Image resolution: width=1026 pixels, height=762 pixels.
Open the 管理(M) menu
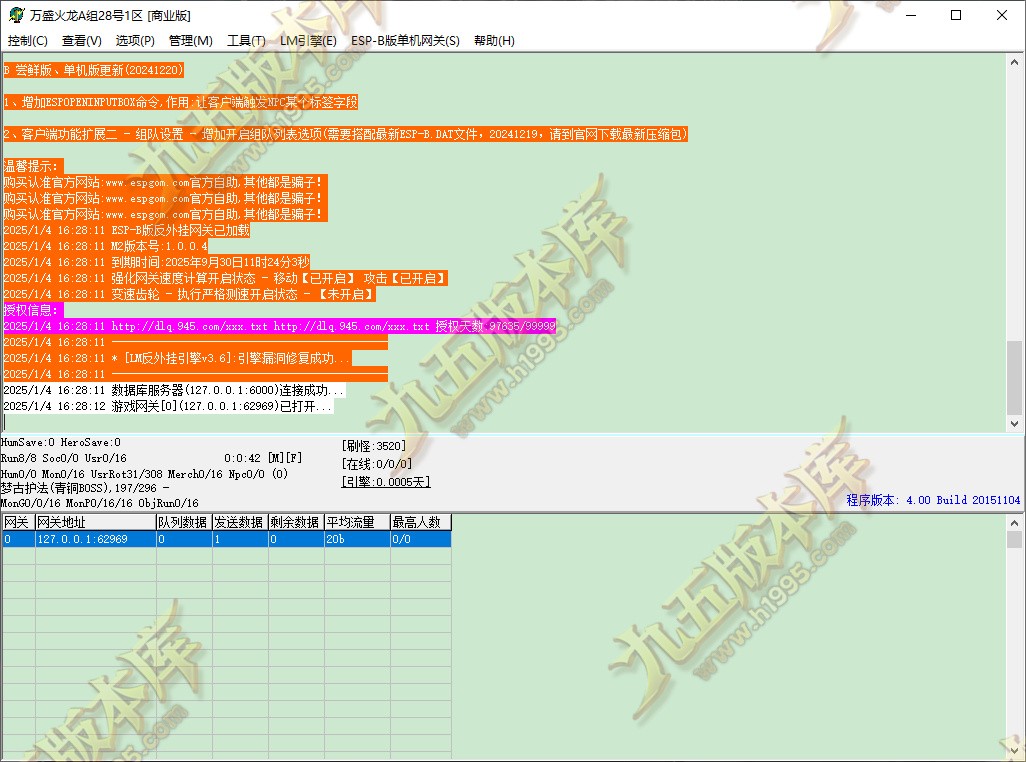coord(190,41)
